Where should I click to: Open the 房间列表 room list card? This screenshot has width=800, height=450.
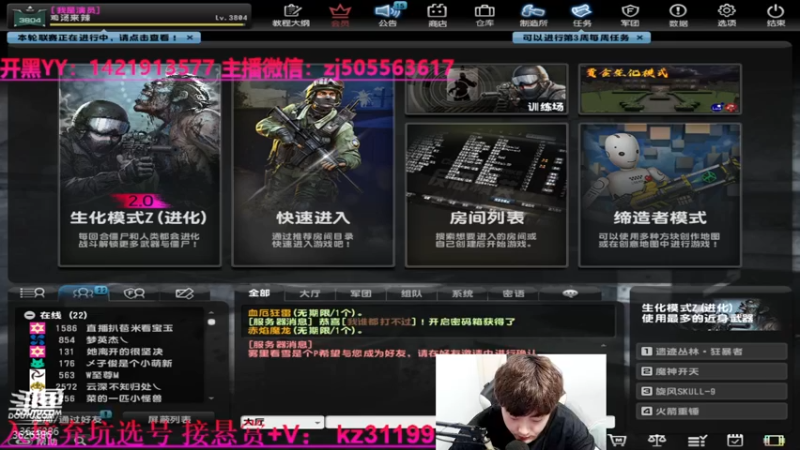(x=486, y=195)
